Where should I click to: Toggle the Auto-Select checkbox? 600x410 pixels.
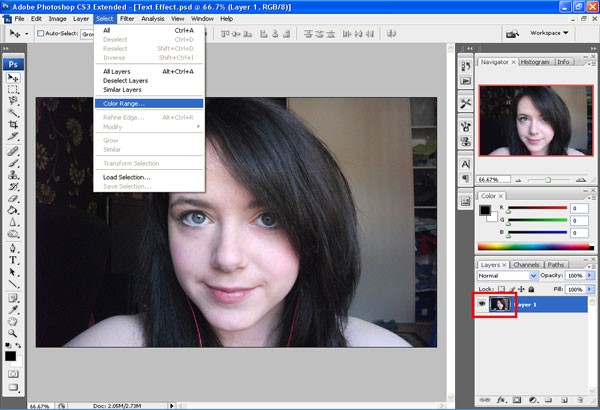click(x=40, y=34)
